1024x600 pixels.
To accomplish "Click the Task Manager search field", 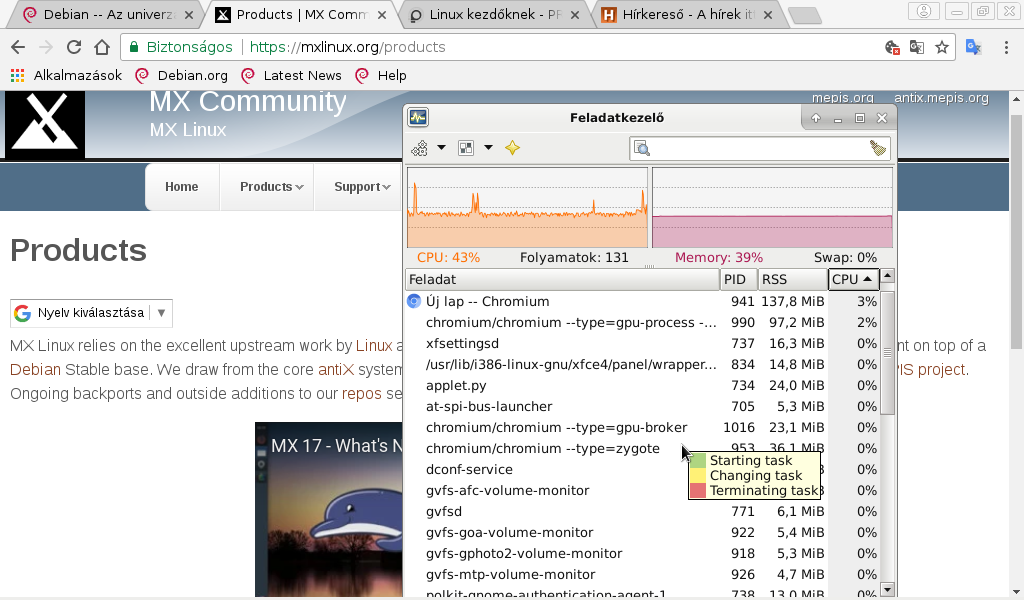I will [760, 148].
